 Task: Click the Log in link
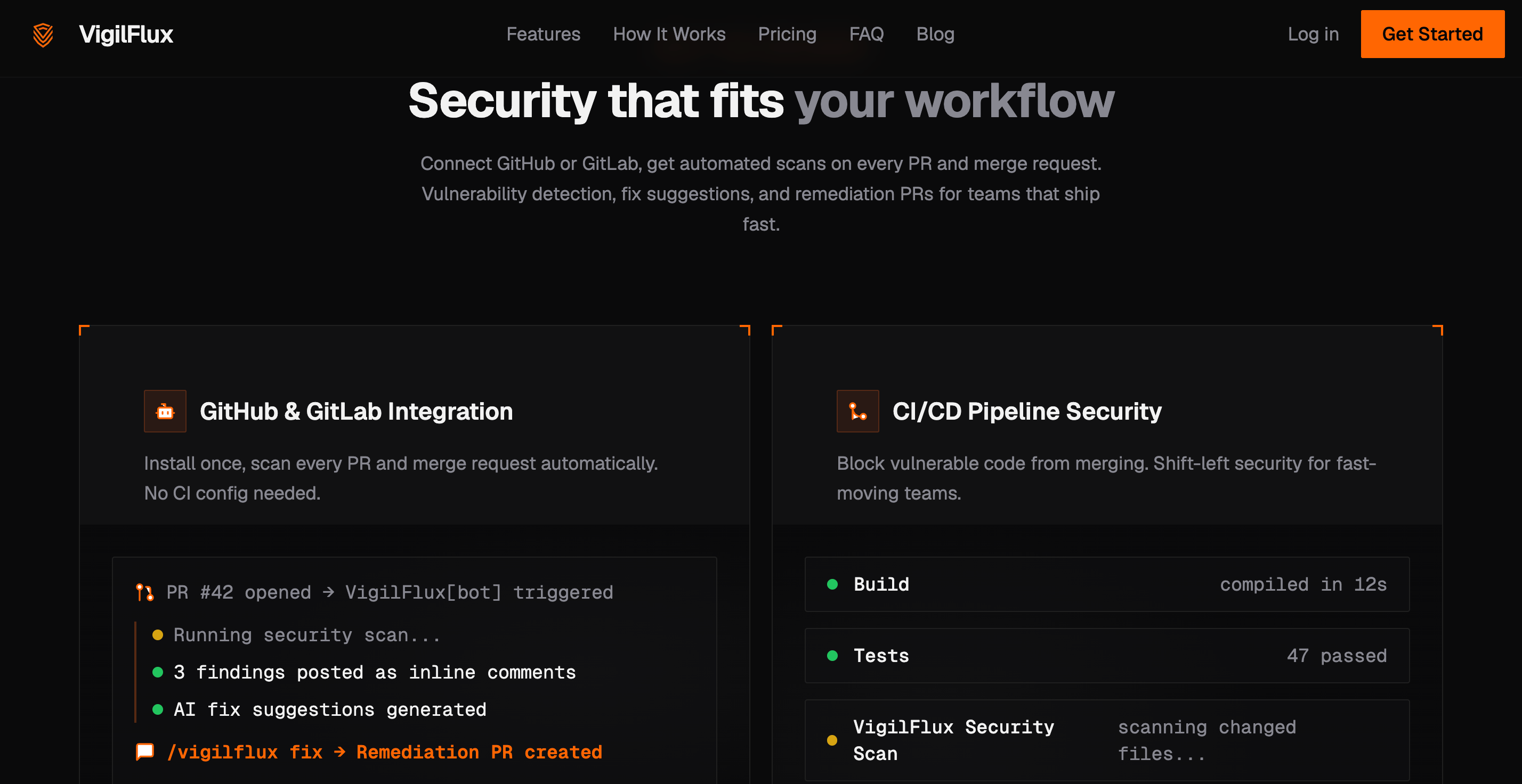[x=1313, y=34]
